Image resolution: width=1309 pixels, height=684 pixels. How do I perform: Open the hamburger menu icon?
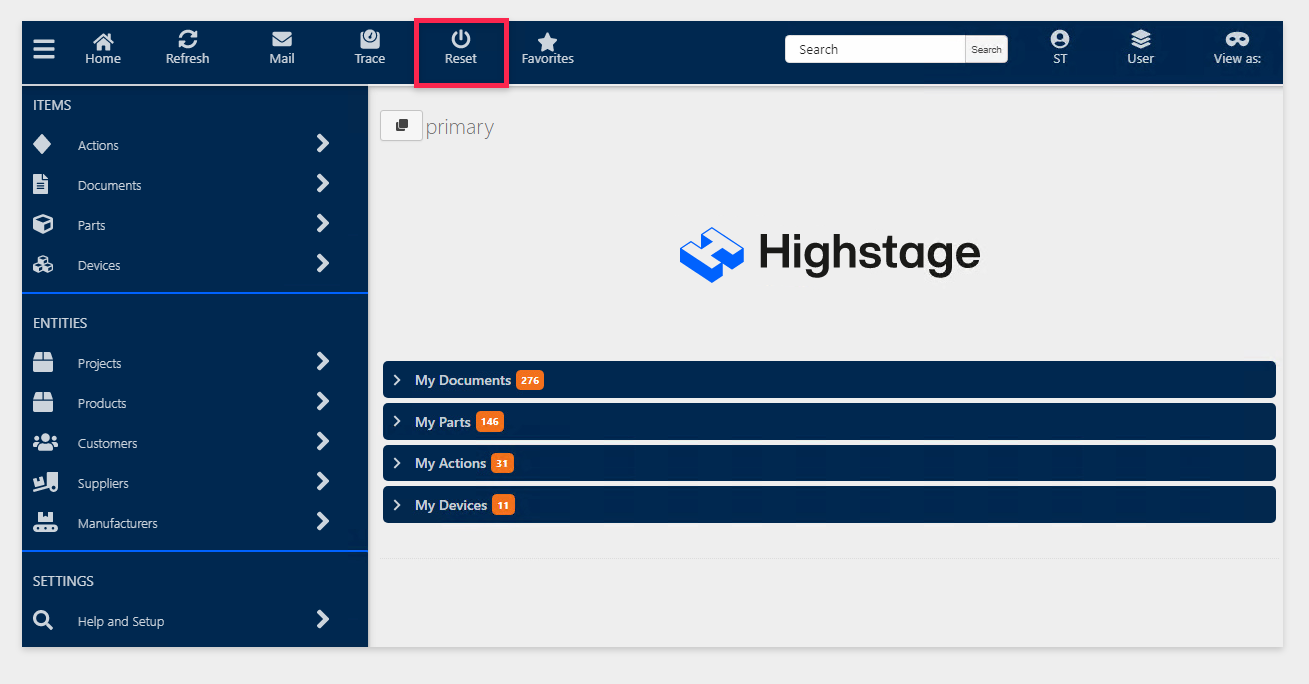[44, 49]
